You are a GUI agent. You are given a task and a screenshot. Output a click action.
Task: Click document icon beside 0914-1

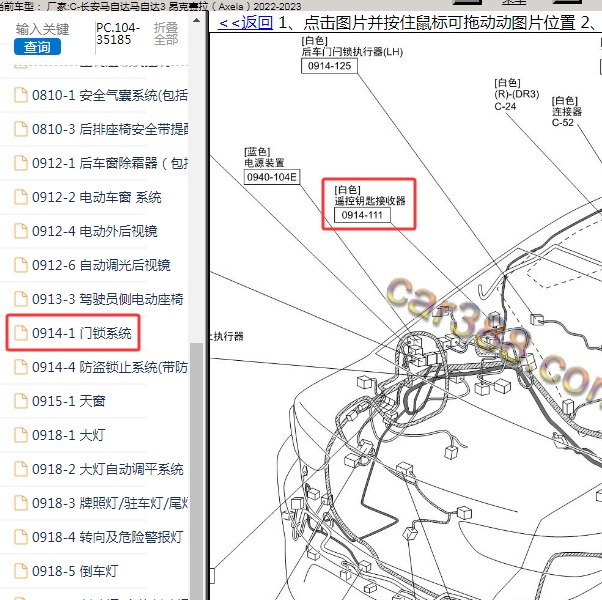click(21, 333)
